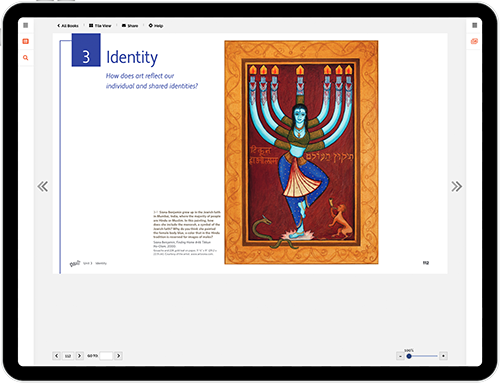Click the 'How does art reflect our' subtitle
Screen dimensions: 500x383
tap(140, 76)
